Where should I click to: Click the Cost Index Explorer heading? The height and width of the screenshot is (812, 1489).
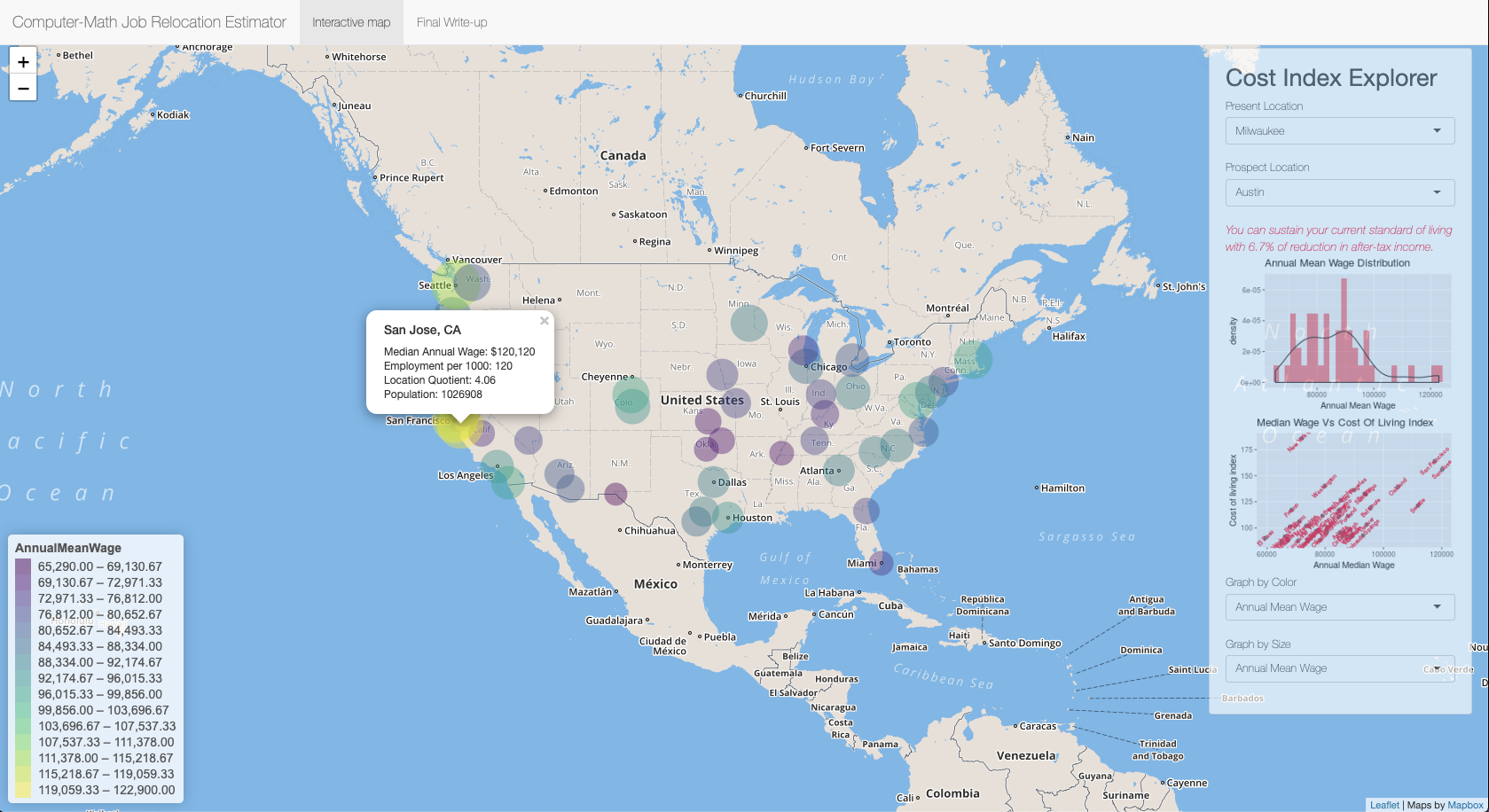[1331, 78]
